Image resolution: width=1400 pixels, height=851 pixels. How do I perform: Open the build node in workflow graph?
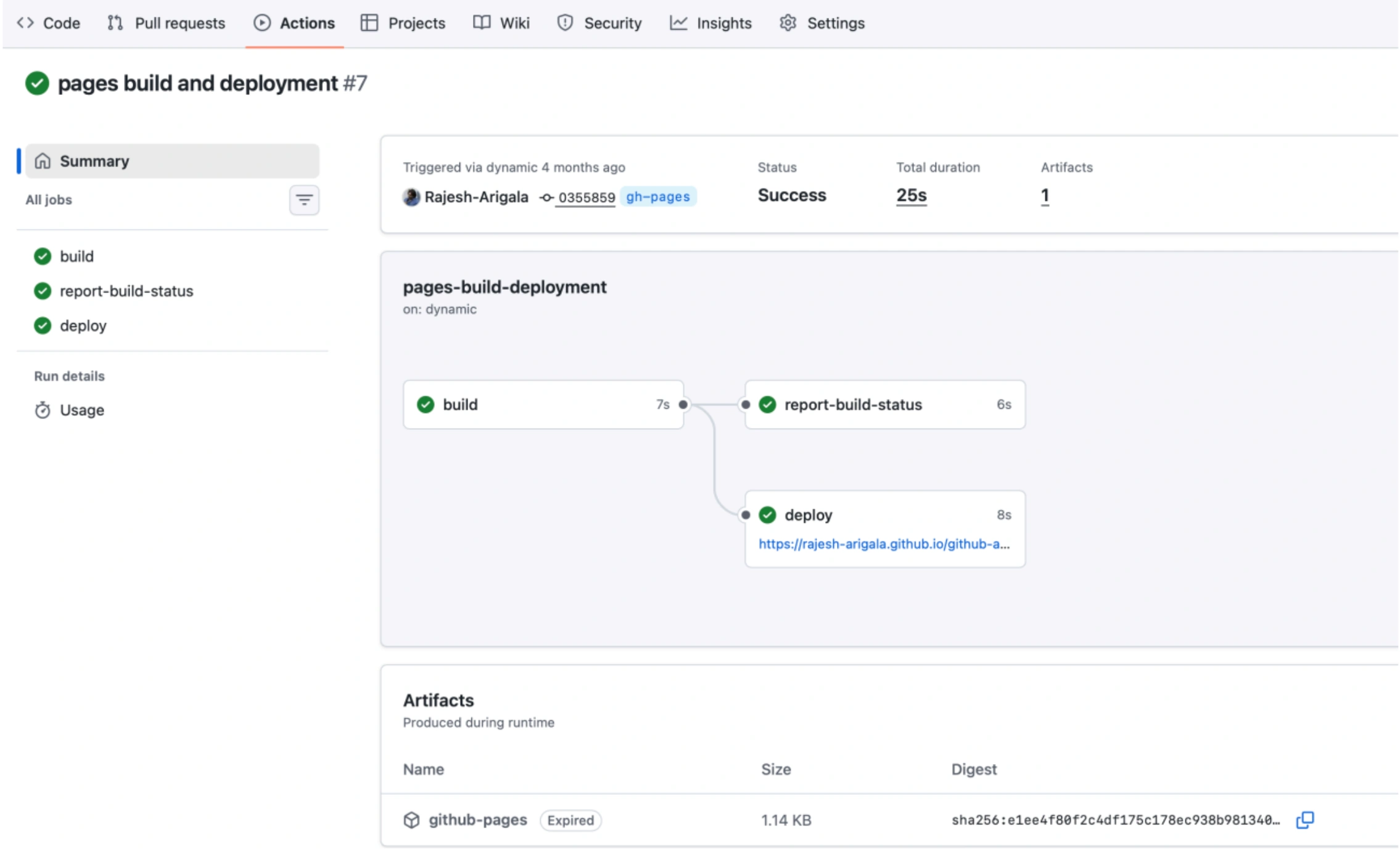[543, 405]
